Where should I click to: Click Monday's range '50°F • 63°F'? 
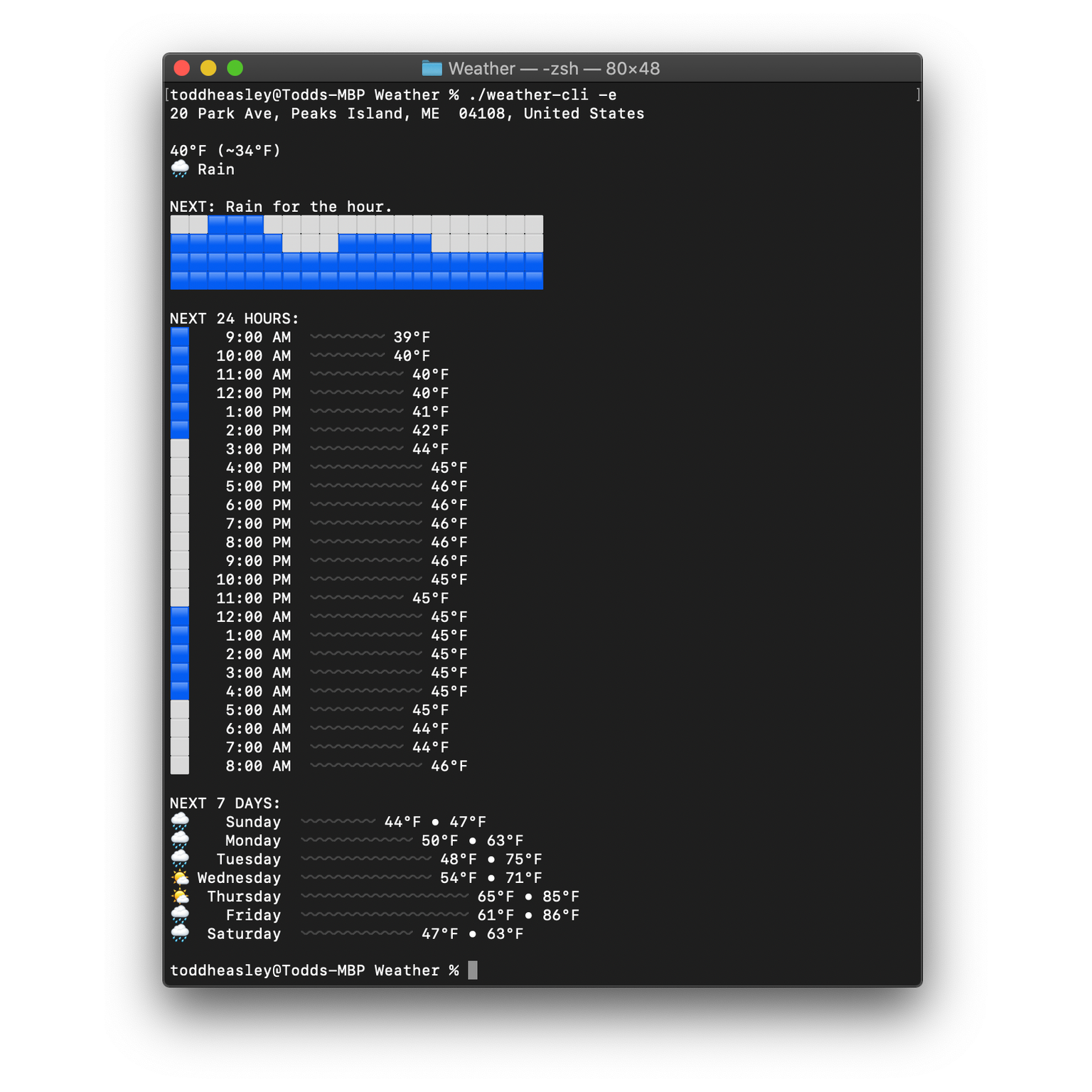(x=472, y=840)
